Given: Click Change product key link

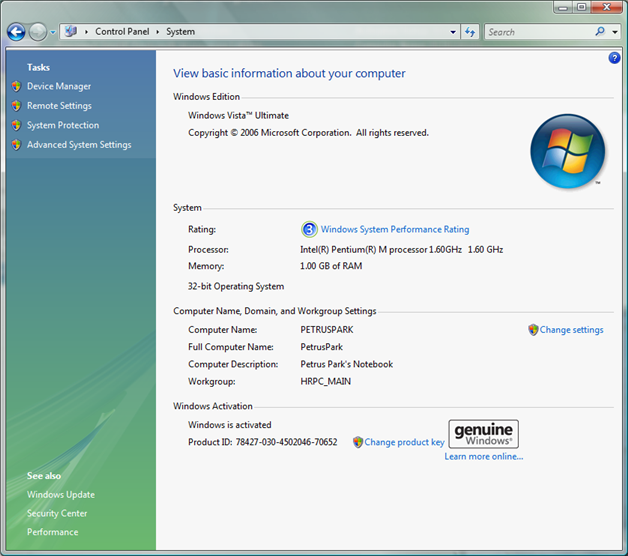Looking at the screenshot, I should [x=405, y=442].
